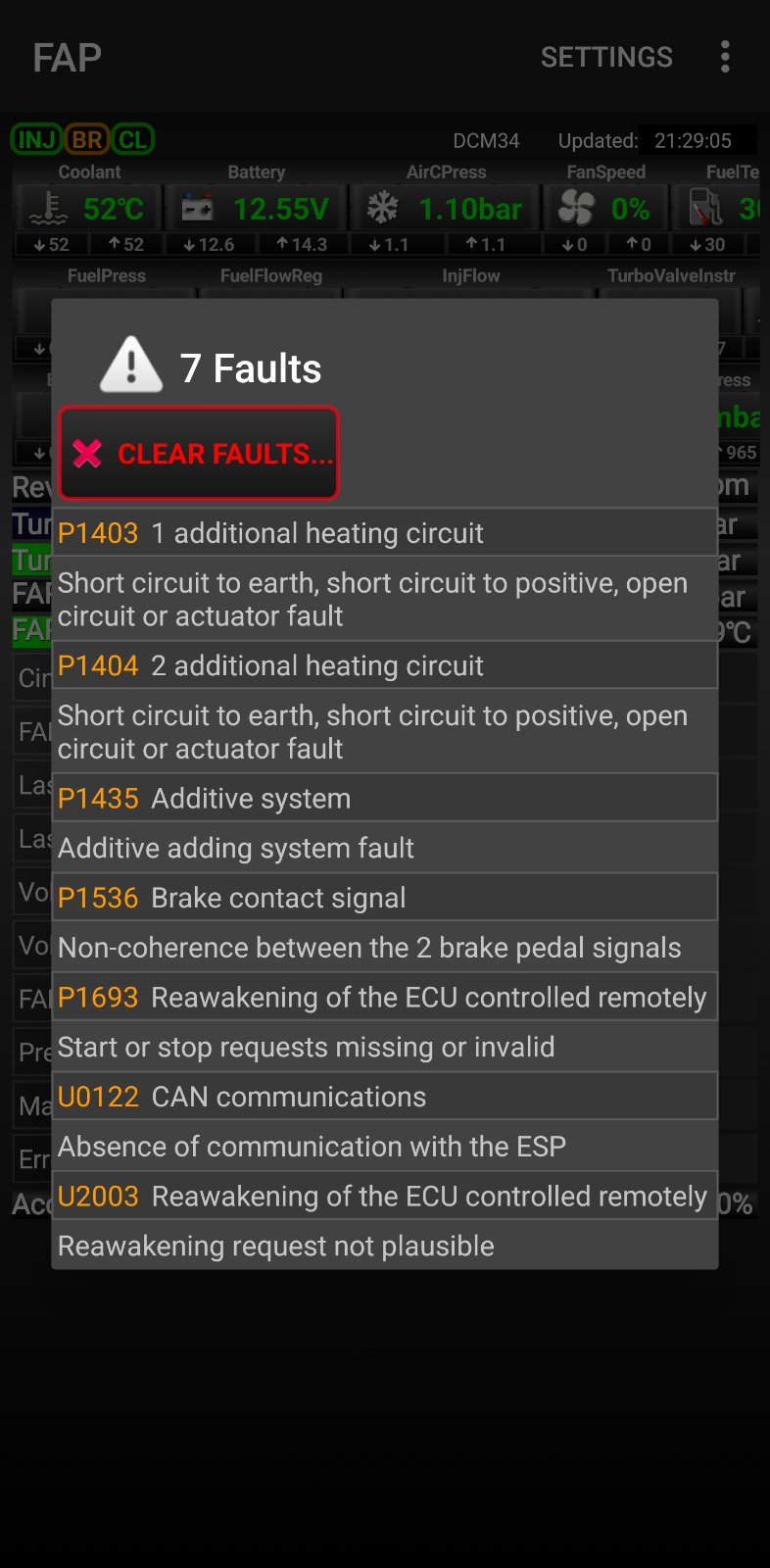Select fault code U2003 row
The image size is (770, 1568).
pyautogui.click(x=385, y=1197)
